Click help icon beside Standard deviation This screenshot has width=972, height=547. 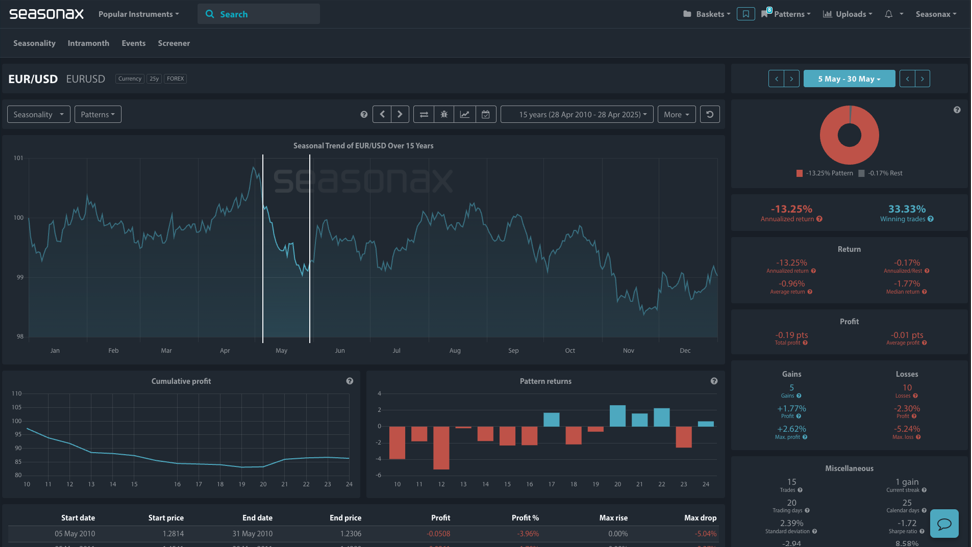click(x=814, y=531)
